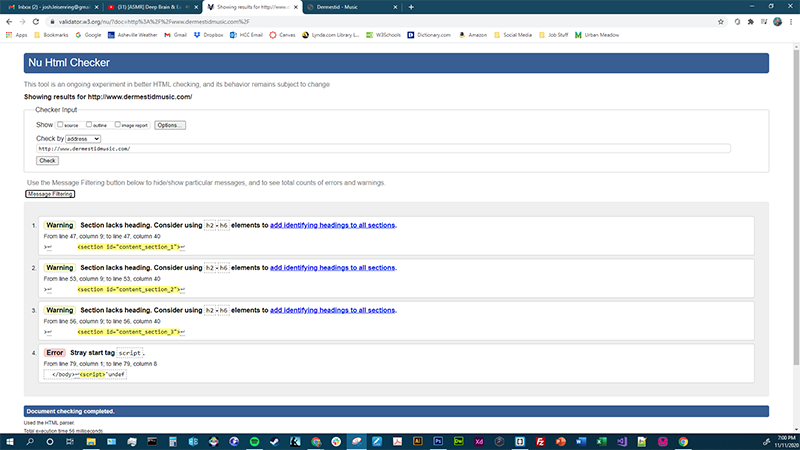Switch to the ASMR YouTube tab

point(151,7)
